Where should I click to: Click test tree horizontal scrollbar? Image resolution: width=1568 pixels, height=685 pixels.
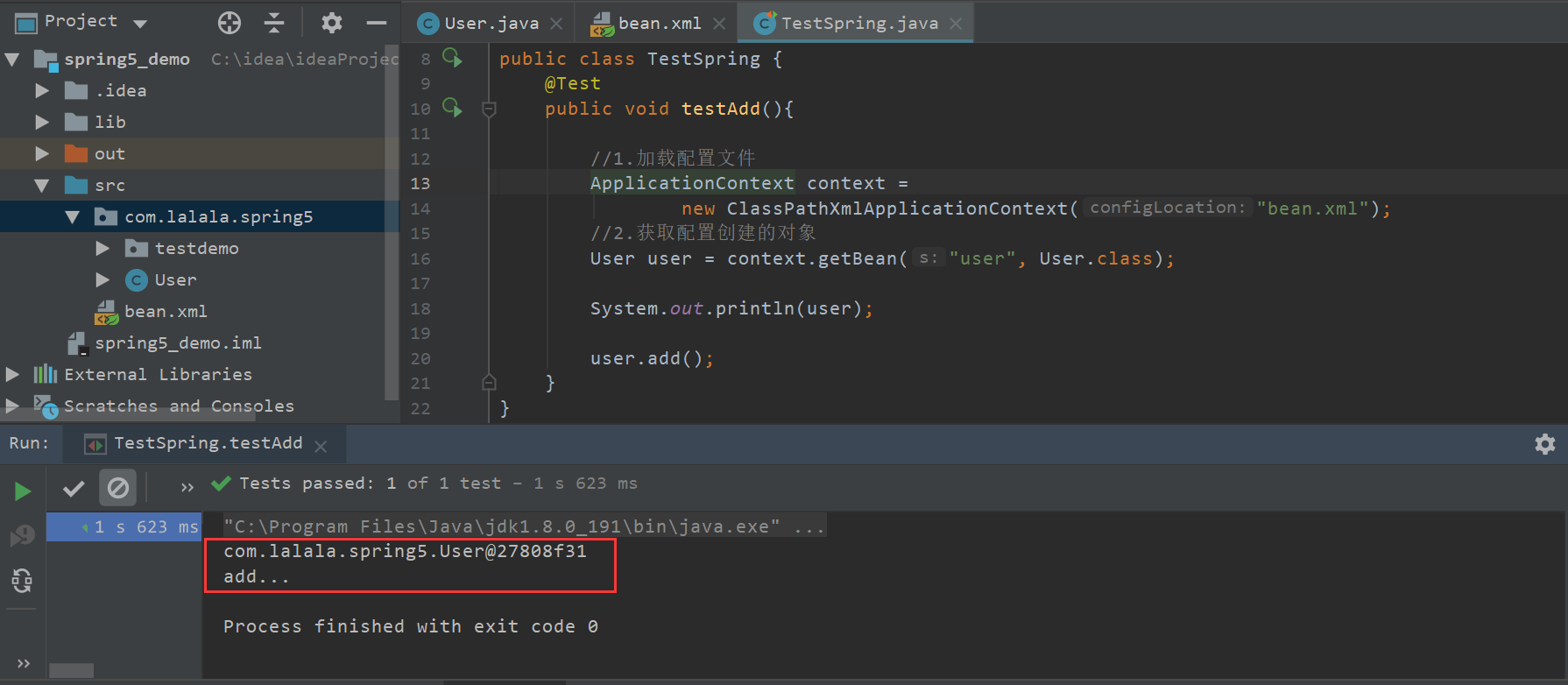[x=71, y=670]
